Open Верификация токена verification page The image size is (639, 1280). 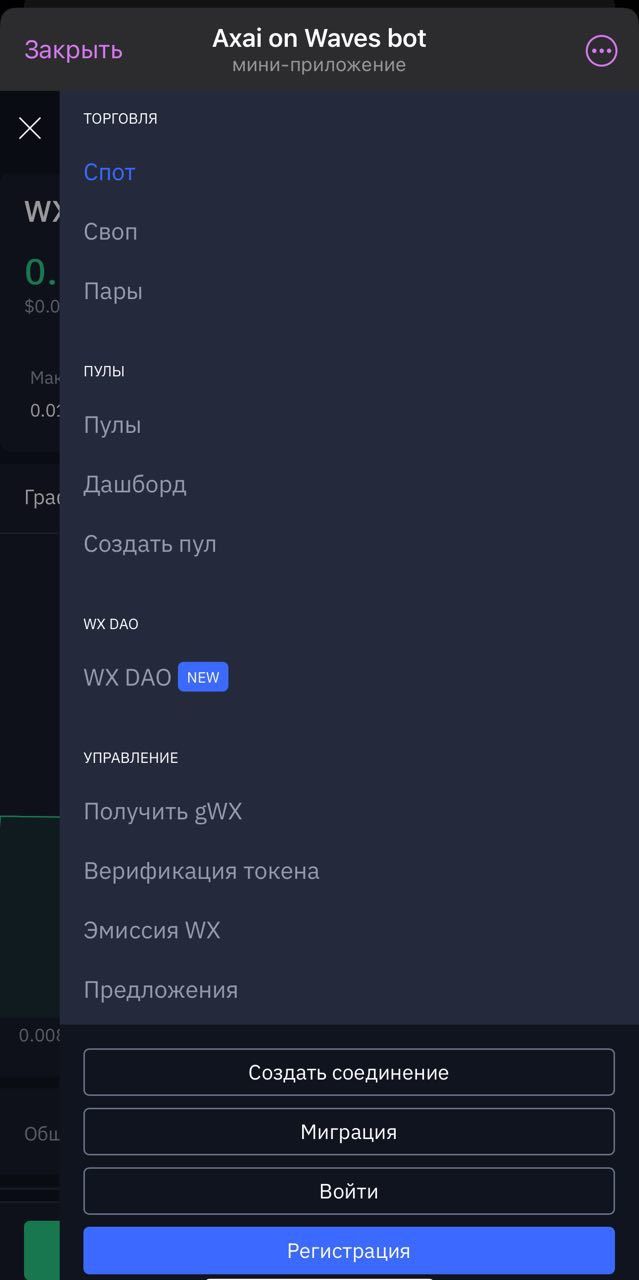tap(201, 870)
